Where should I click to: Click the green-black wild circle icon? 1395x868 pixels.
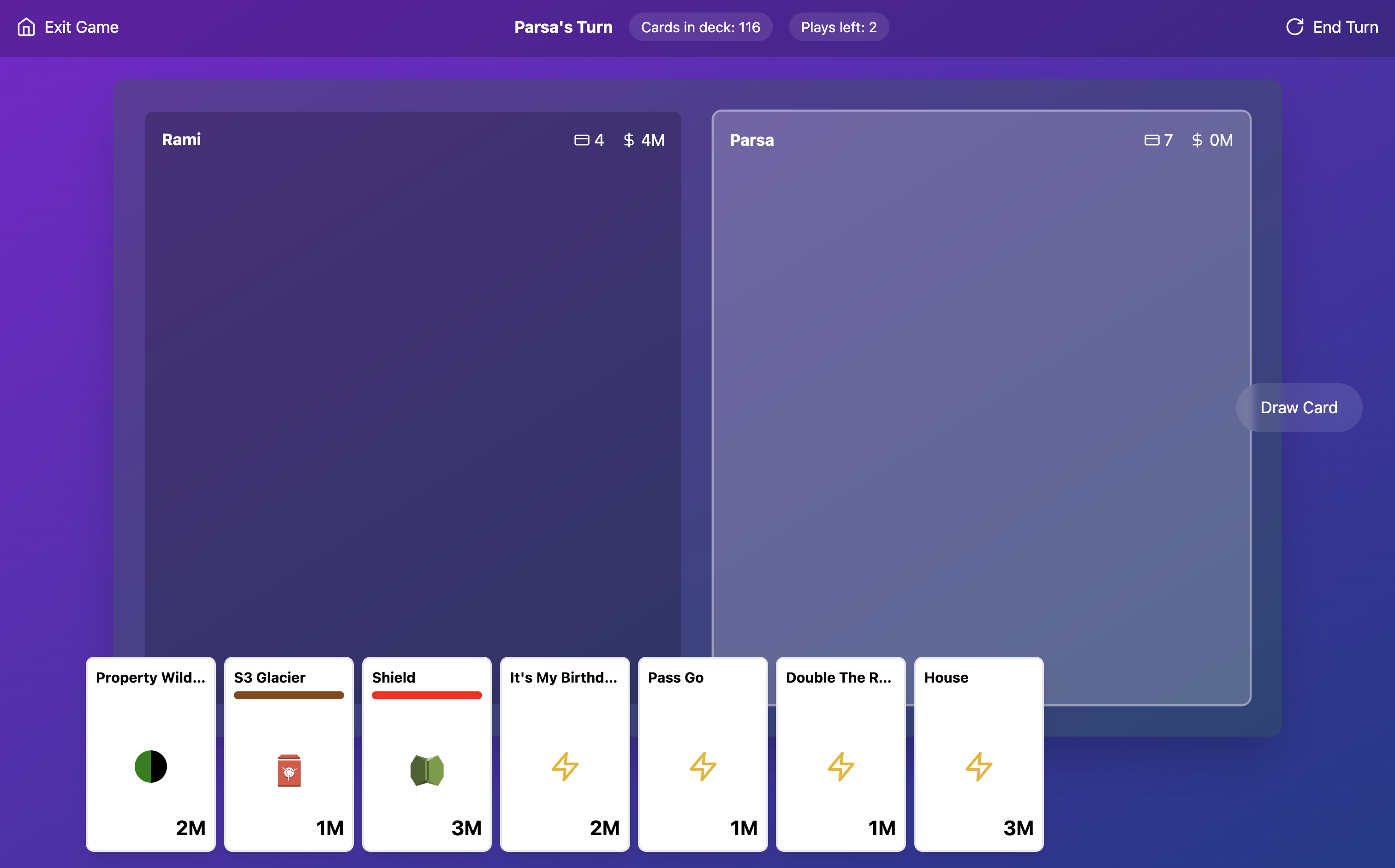[x=150, y=767]
